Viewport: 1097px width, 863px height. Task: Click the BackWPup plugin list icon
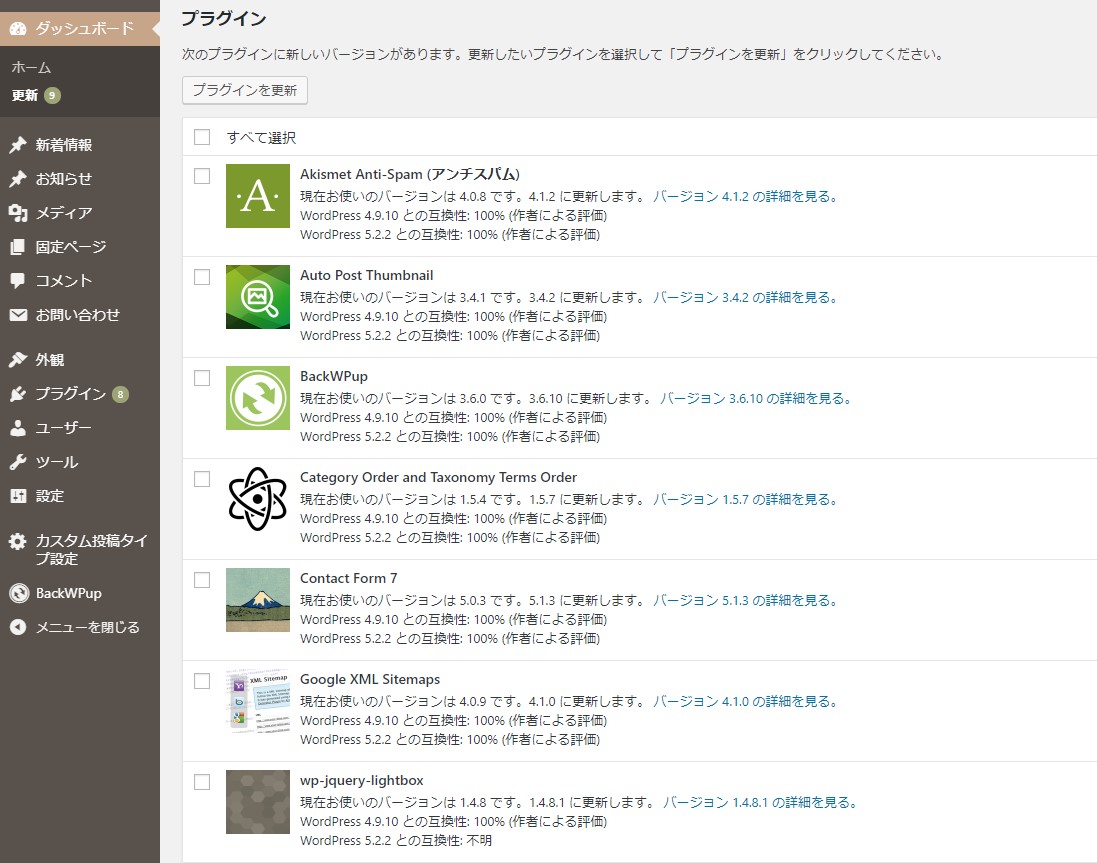point(257,398)
